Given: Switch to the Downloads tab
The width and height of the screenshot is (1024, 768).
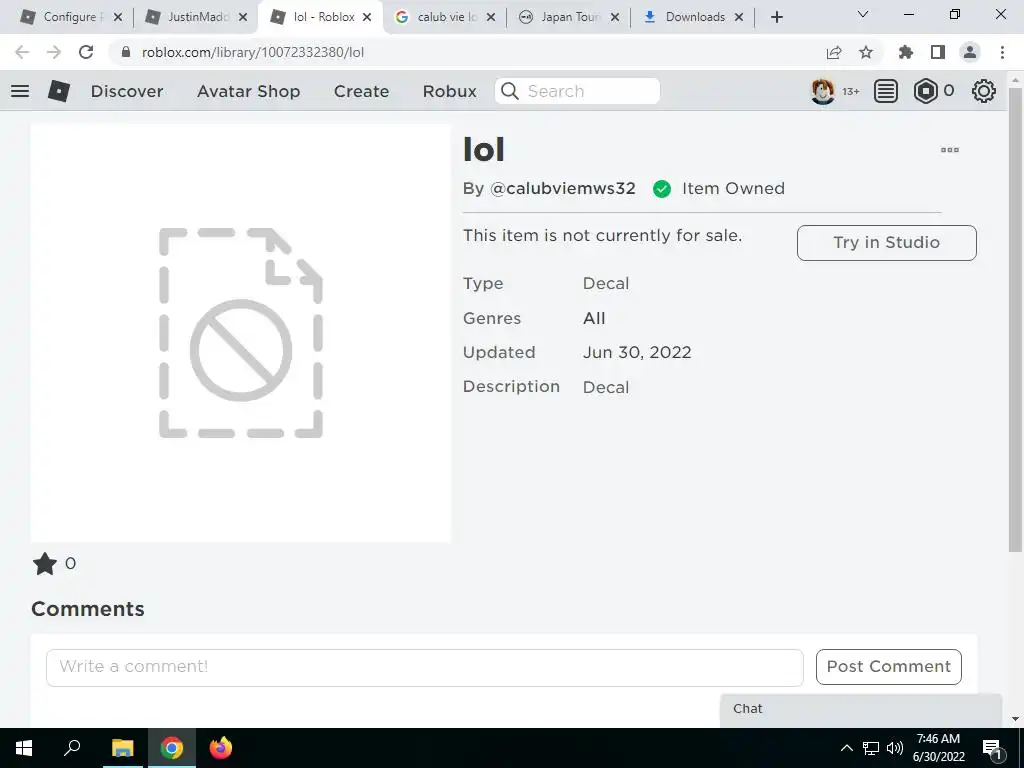Looking at the screenshot, I should pos(691,17).
